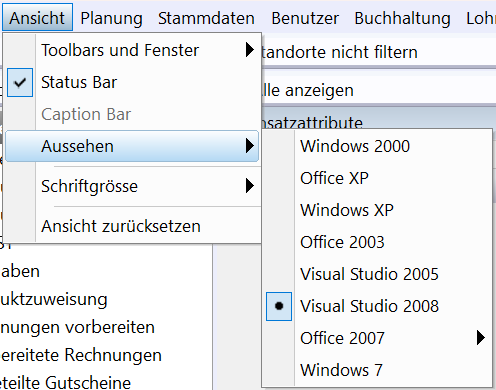Viewport: 496px width, 390px height.
Task: Open the Ansicht menu
Action: click(37, 18)
